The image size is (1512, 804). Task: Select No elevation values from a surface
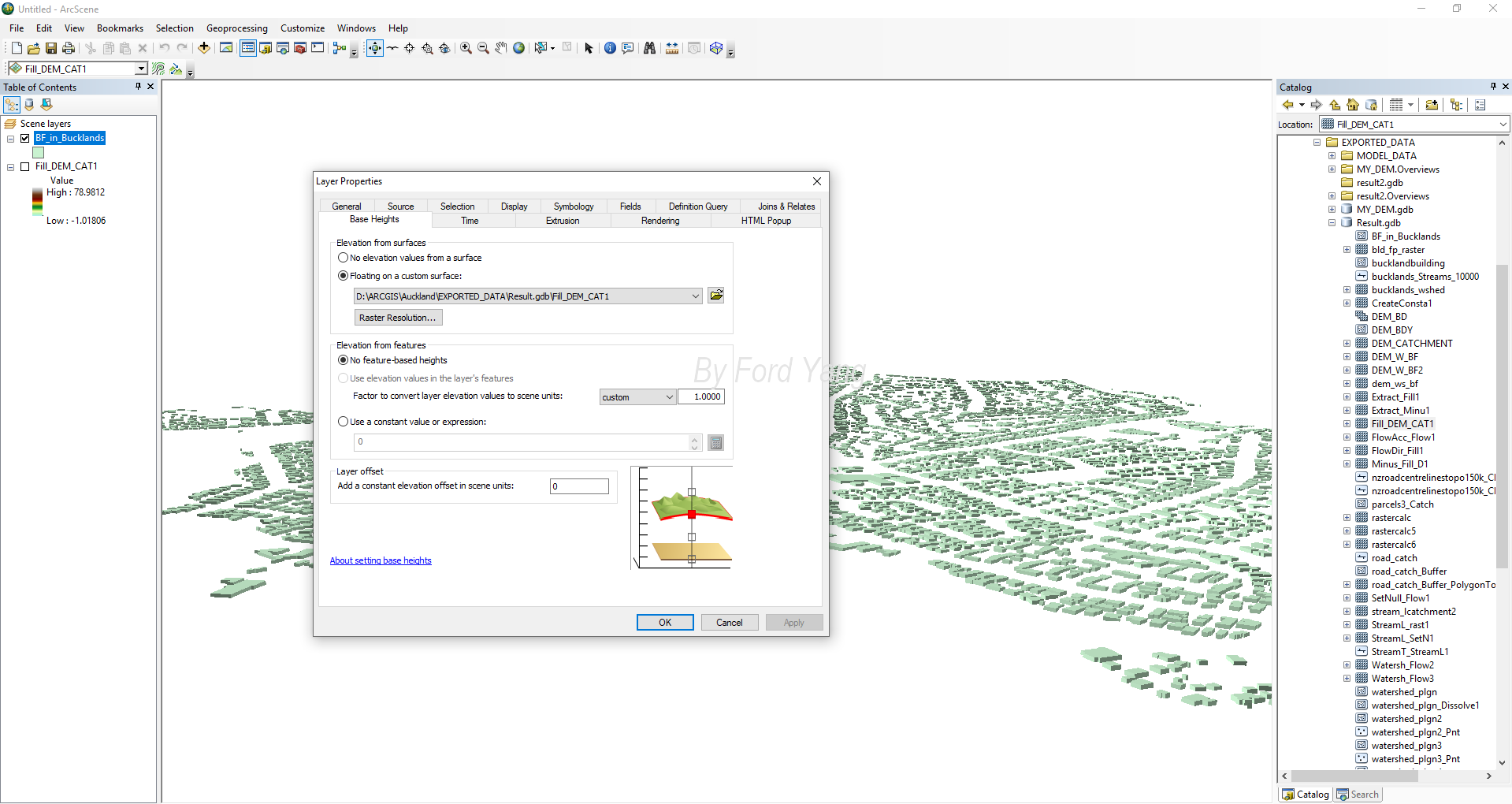pyautogui.click(x=343, y=258)
